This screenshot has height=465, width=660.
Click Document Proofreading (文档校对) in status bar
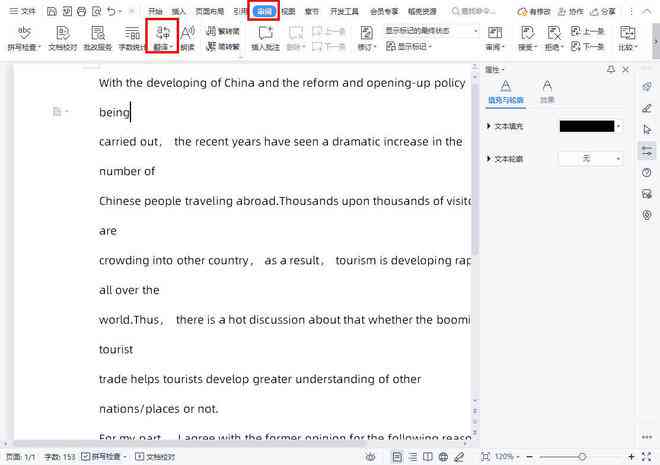coord(155,457)
